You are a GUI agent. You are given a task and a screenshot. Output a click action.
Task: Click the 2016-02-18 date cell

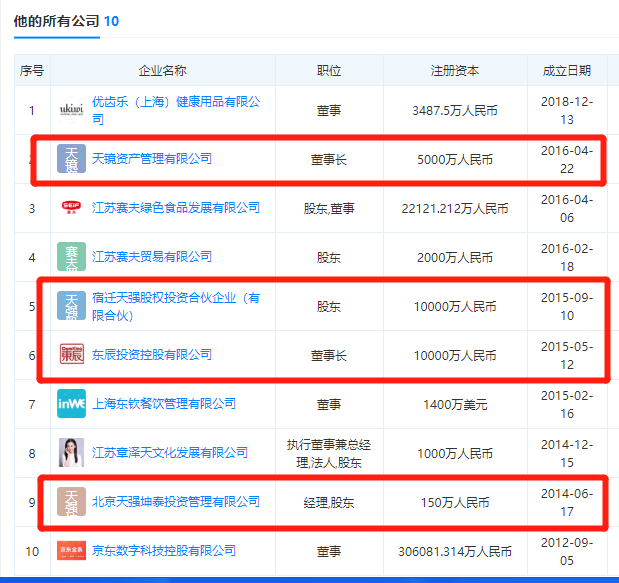(567, 257)
